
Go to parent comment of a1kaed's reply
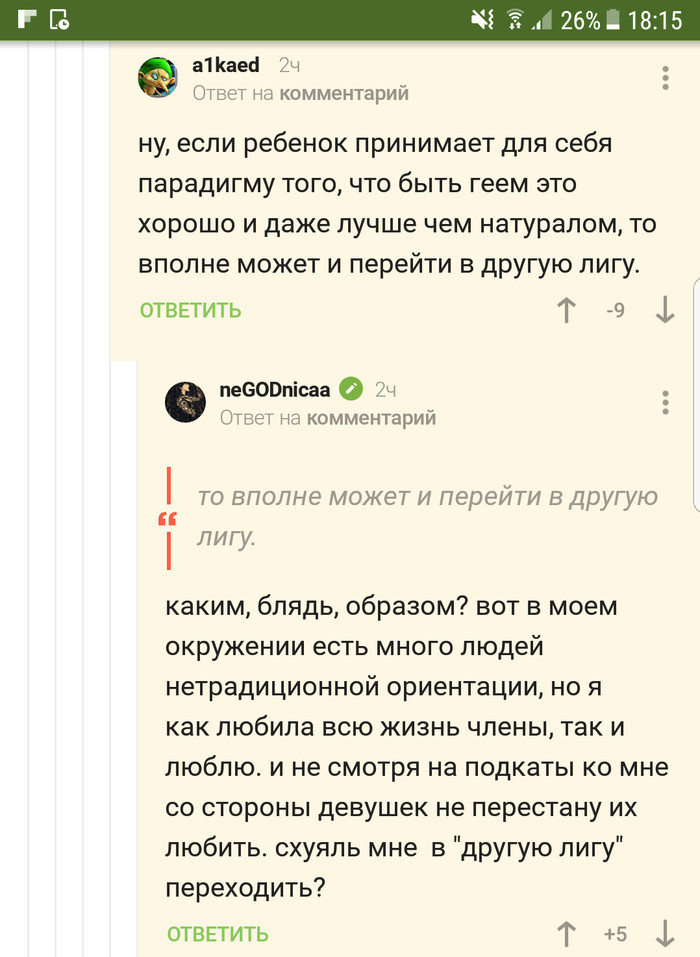pyautogui.click(x=344, y=93)
